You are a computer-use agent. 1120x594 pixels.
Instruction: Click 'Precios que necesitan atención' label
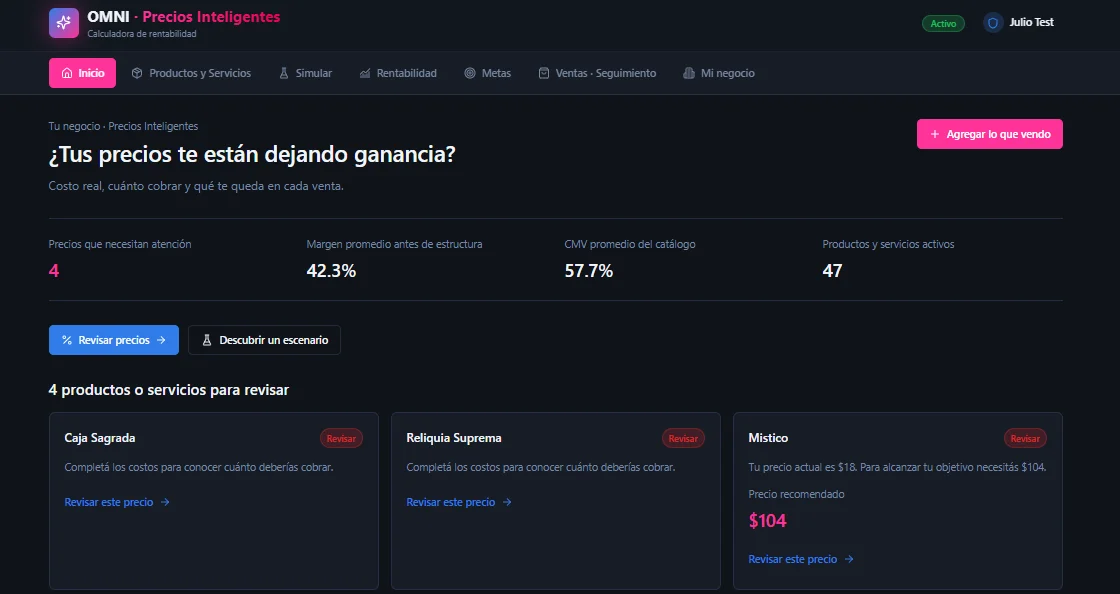[120, 244]
